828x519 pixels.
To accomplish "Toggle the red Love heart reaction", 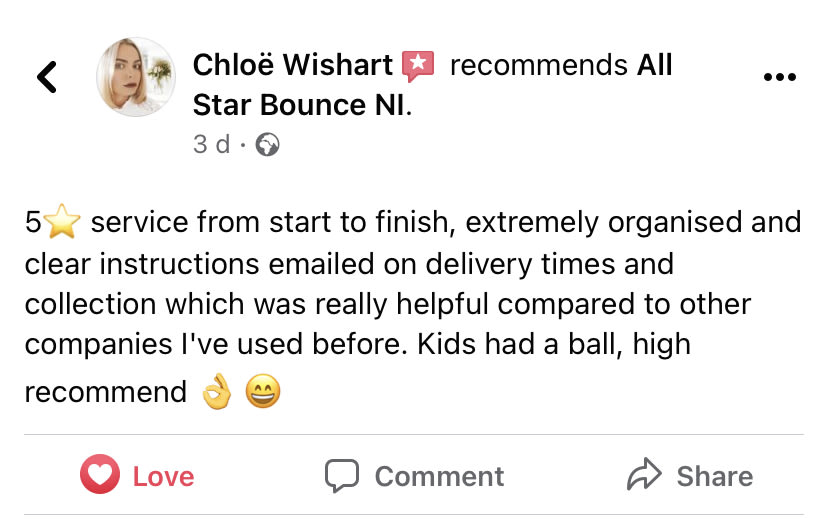I will 100,476.
